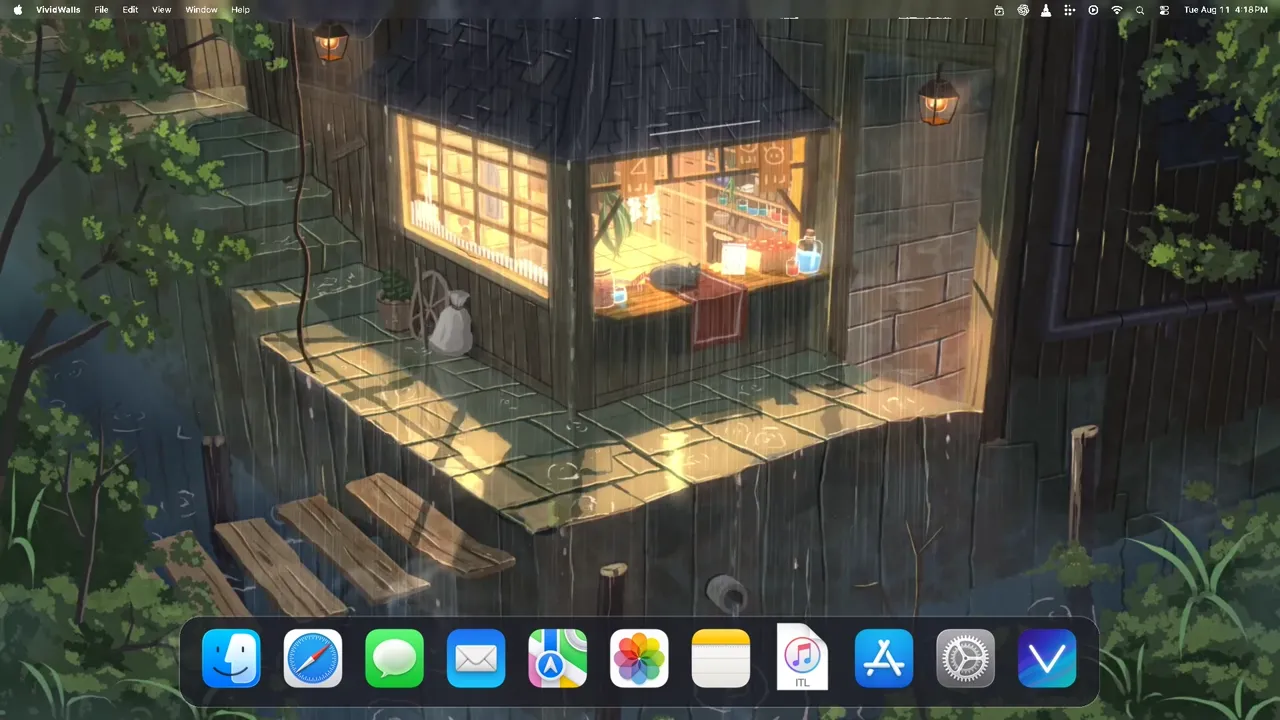Open System Settings from the Dock
The width and height of the screenshot is (1280, 720).
[966, 659]
